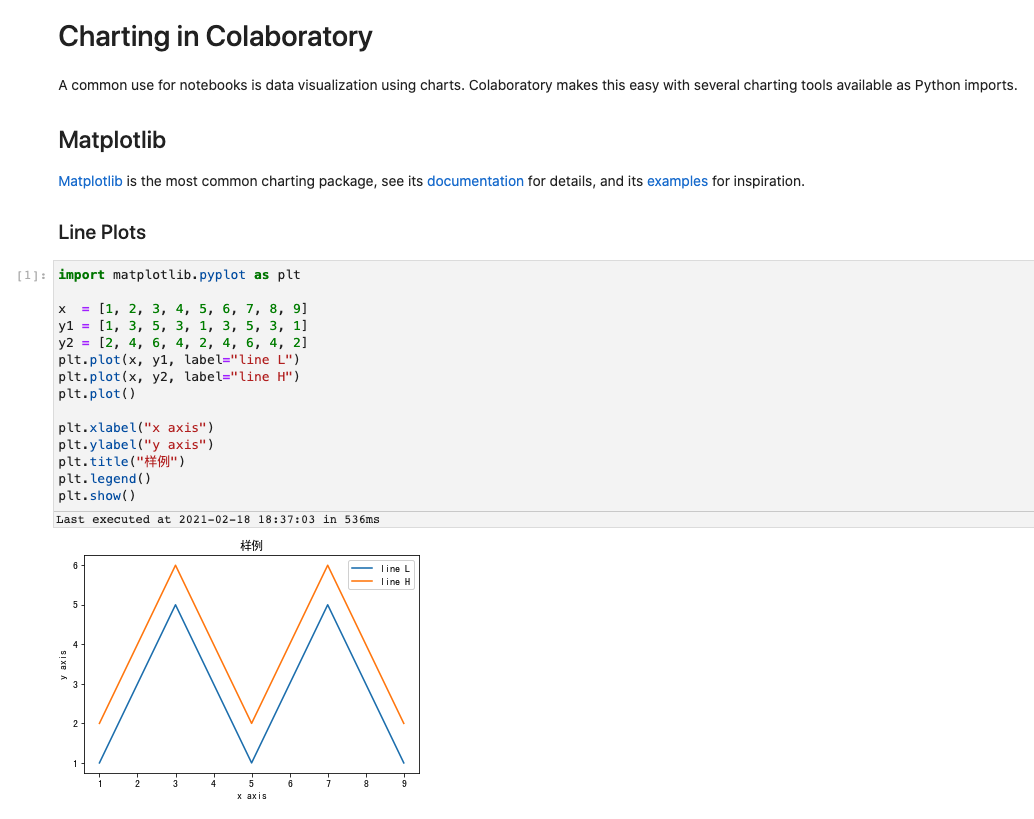Place cursor in the plt.title code line
Viewport: 1034px width, 819px height.
coord(122,462)
